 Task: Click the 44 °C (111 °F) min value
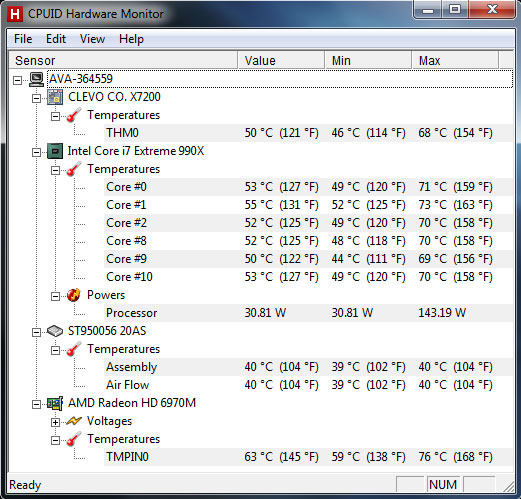click(x=368, y=259)
